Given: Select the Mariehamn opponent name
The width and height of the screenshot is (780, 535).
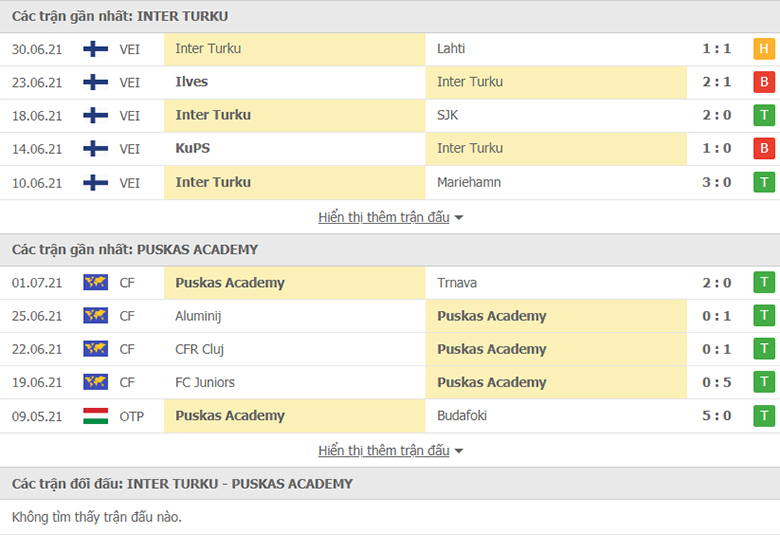Looking at the screenshot, I should tap(469, 182).
